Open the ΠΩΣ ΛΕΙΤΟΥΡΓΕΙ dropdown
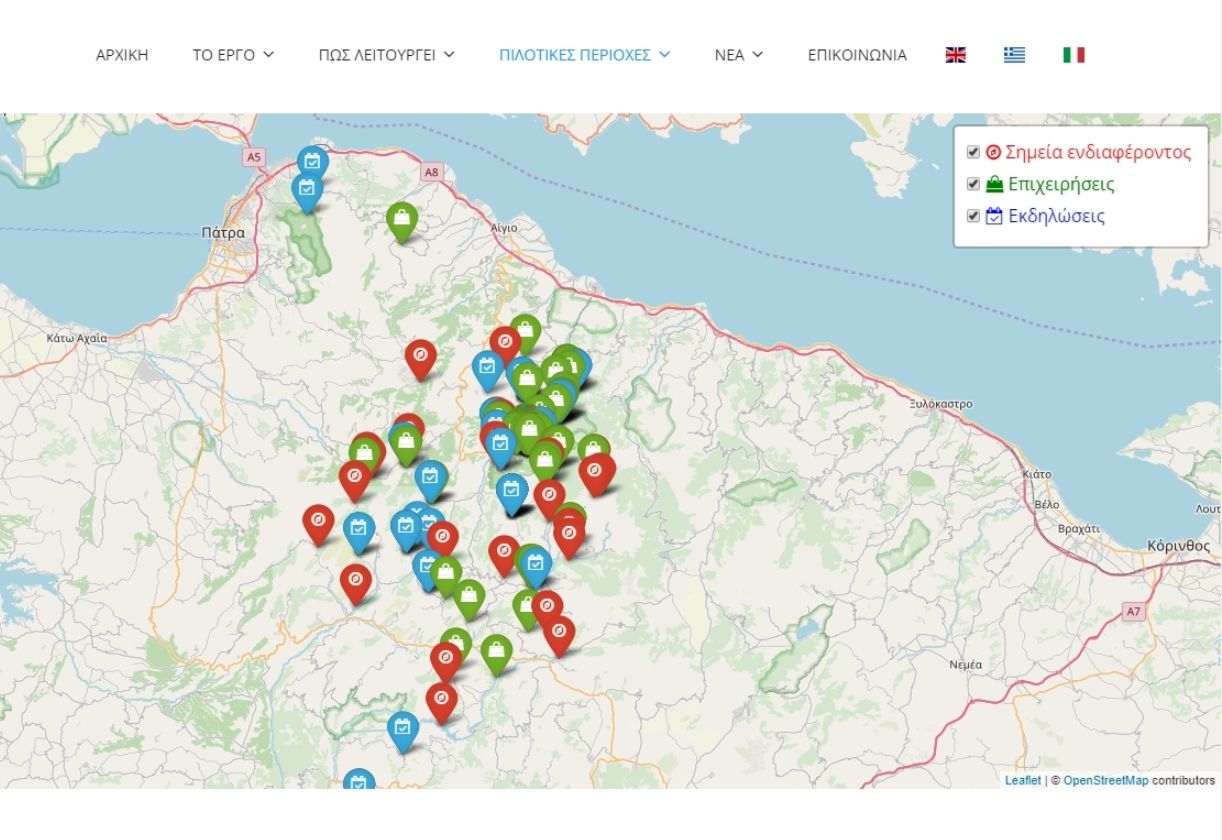This screenshot has width=1222, height=840. (386, 55)
